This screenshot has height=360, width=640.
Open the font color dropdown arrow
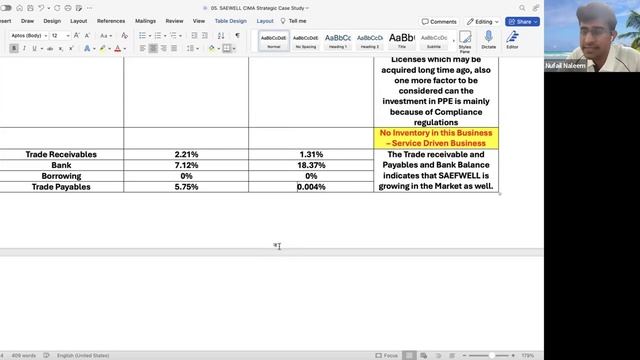(x=124, y=49)
